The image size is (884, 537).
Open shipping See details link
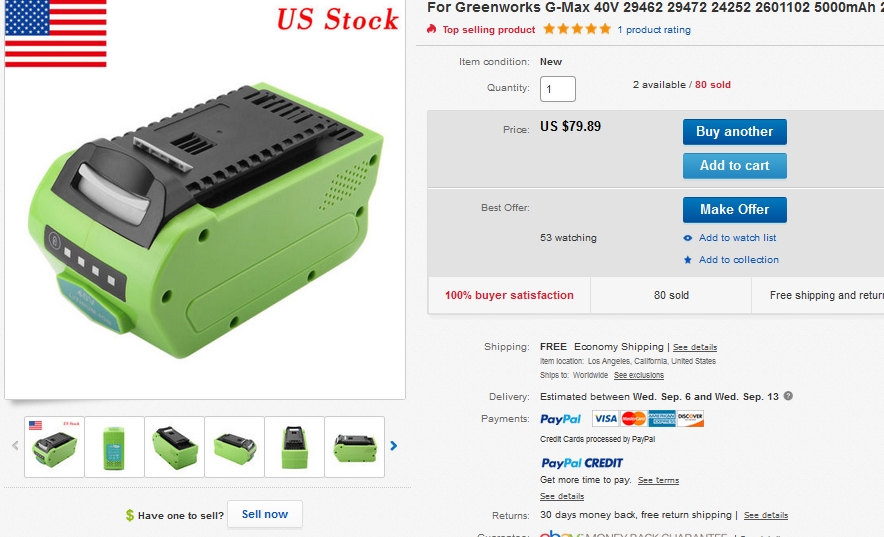[x=695, y=347]
